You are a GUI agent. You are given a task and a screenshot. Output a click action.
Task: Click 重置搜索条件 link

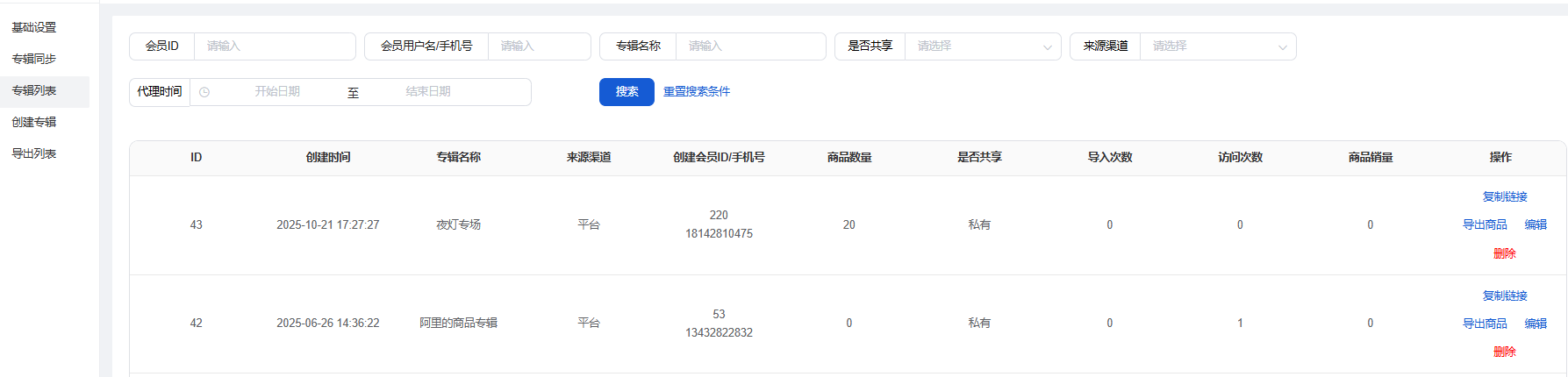pos(696,92)
